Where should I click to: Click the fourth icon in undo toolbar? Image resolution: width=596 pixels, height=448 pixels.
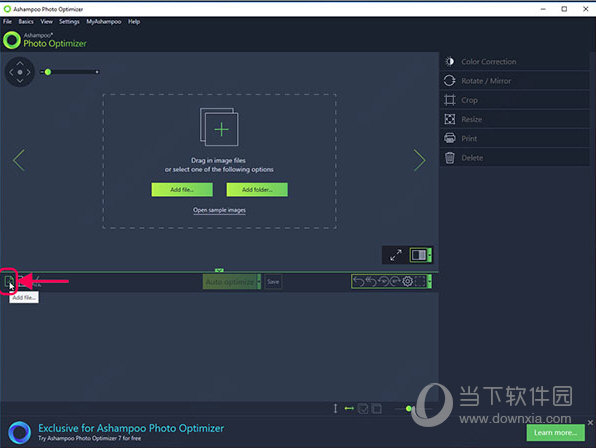tap(395, 282)
